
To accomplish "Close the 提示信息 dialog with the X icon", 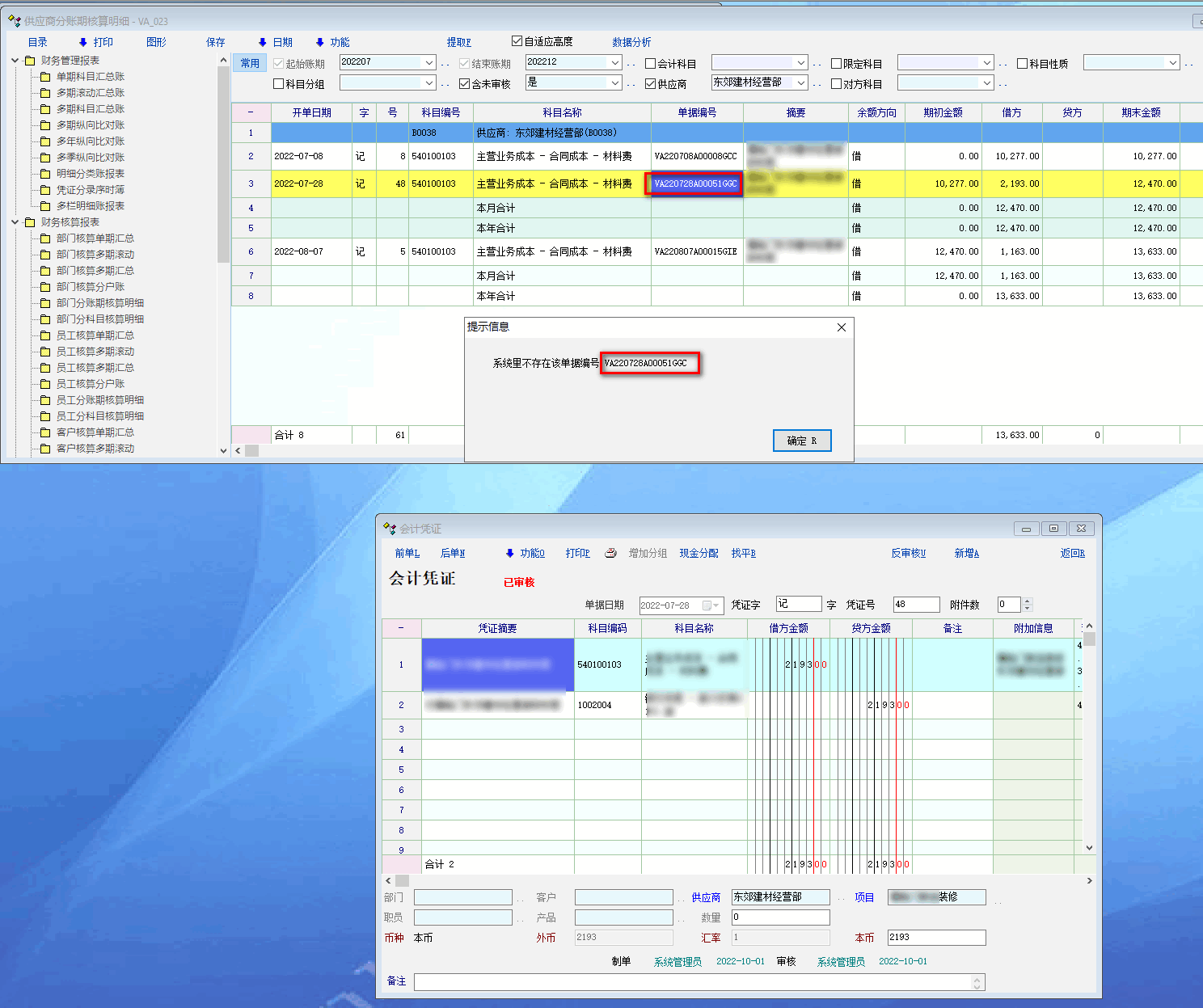I will point(842,327).
